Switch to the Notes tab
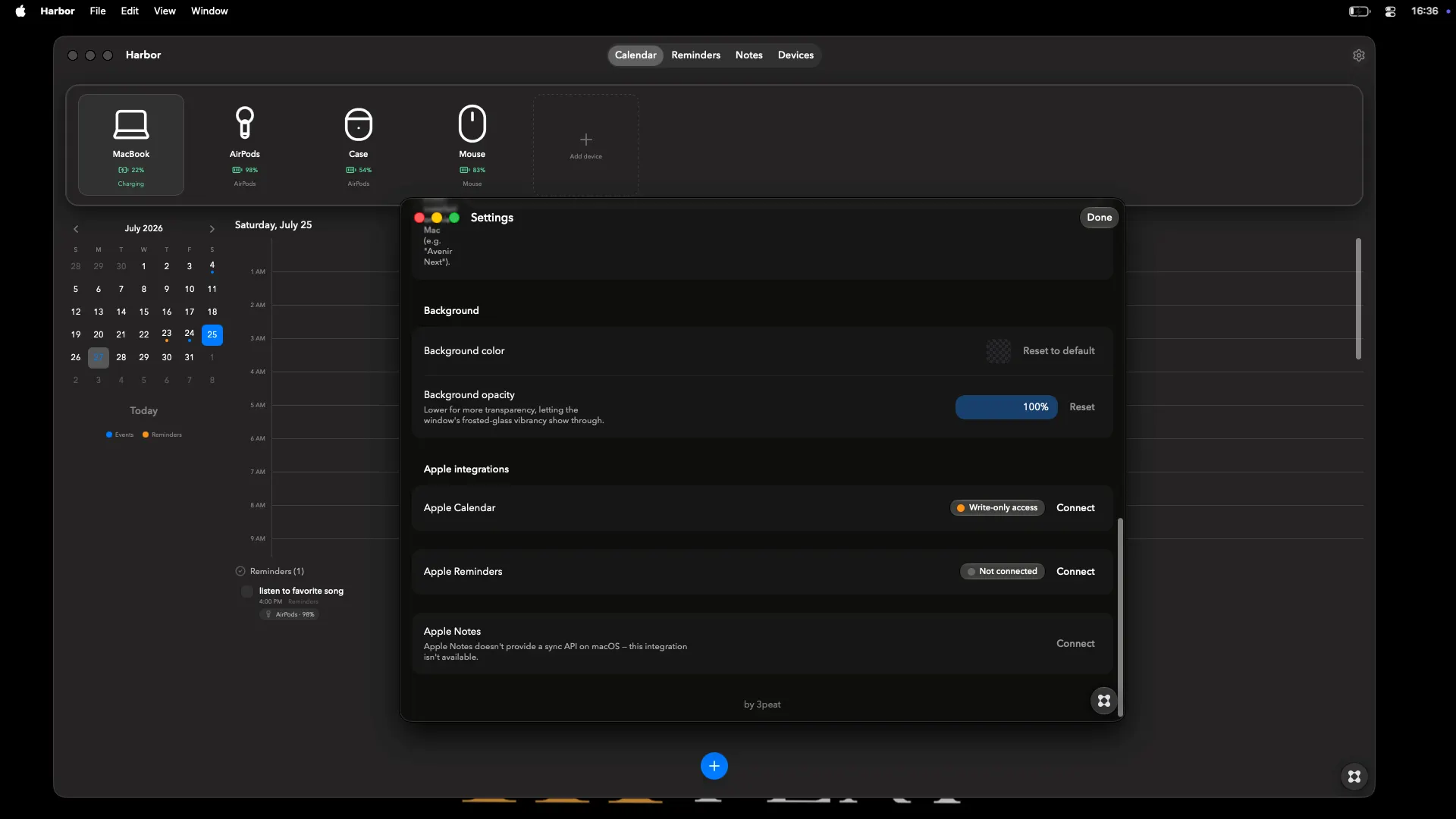The height and width of the screenshot is (819, 1456). coord(749,55)
